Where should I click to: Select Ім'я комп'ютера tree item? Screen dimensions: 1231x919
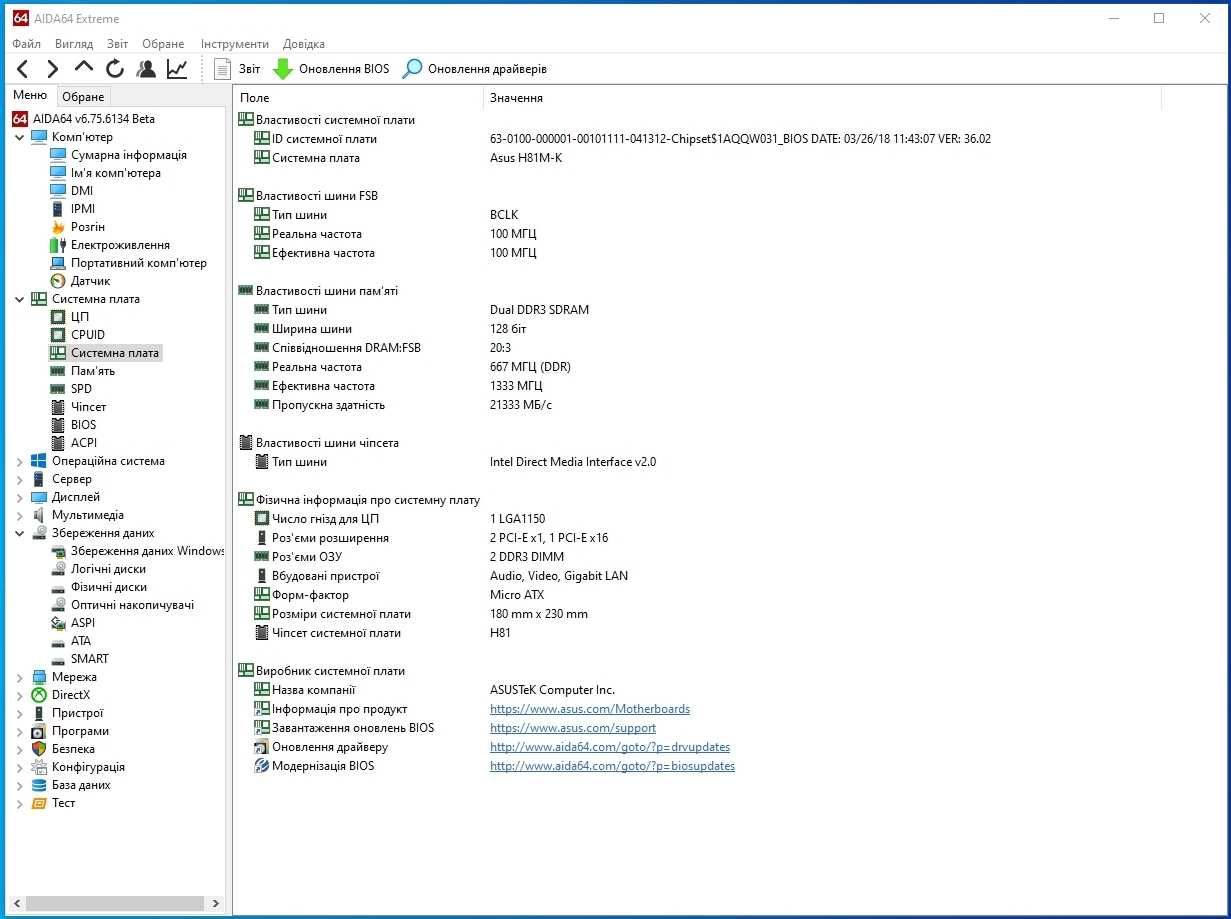[115, 173]
